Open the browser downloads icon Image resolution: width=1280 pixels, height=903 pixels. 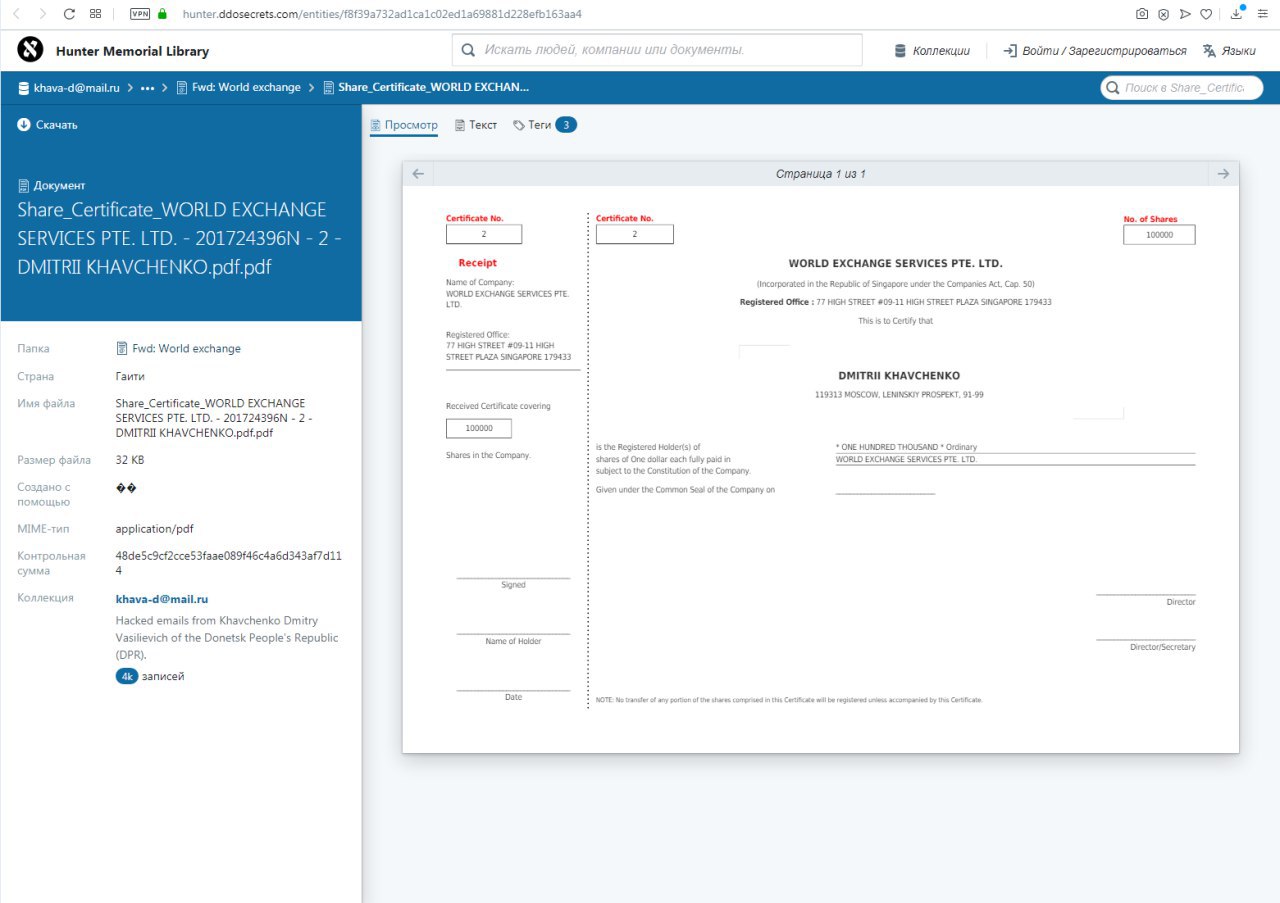1237,13
